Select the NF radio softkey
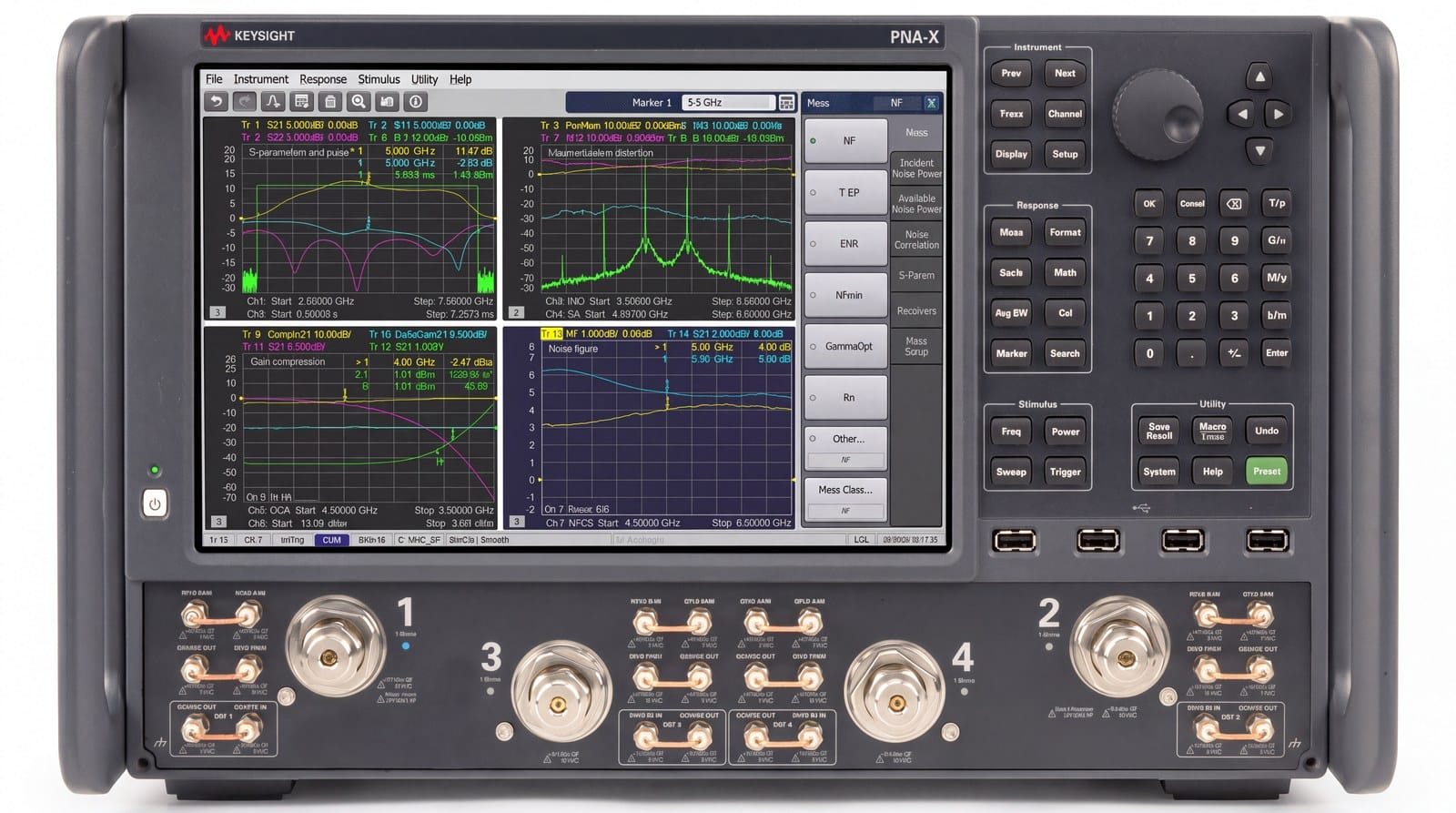 pos(845,141)
